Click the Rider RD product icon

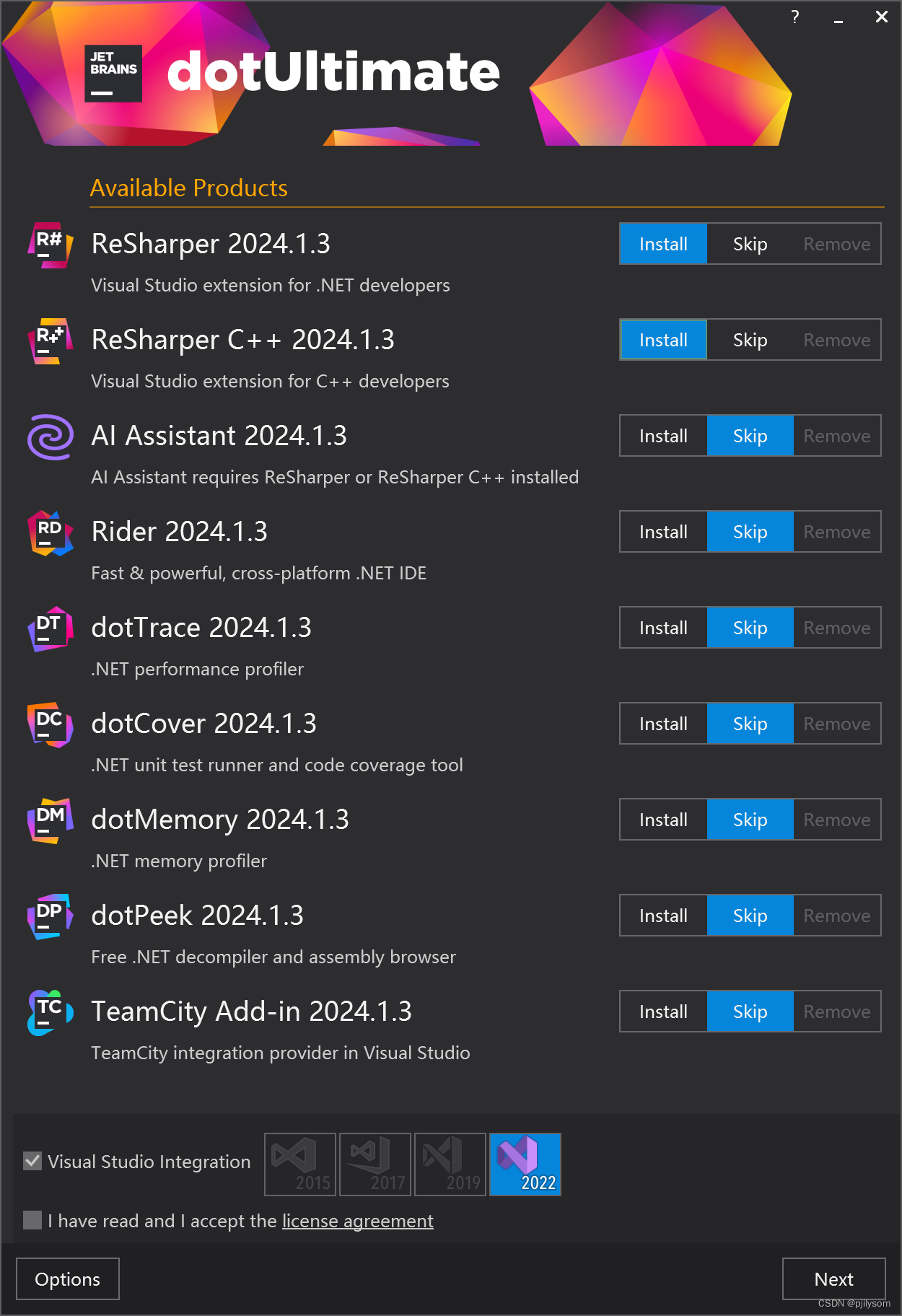click(x=51, y=533)
